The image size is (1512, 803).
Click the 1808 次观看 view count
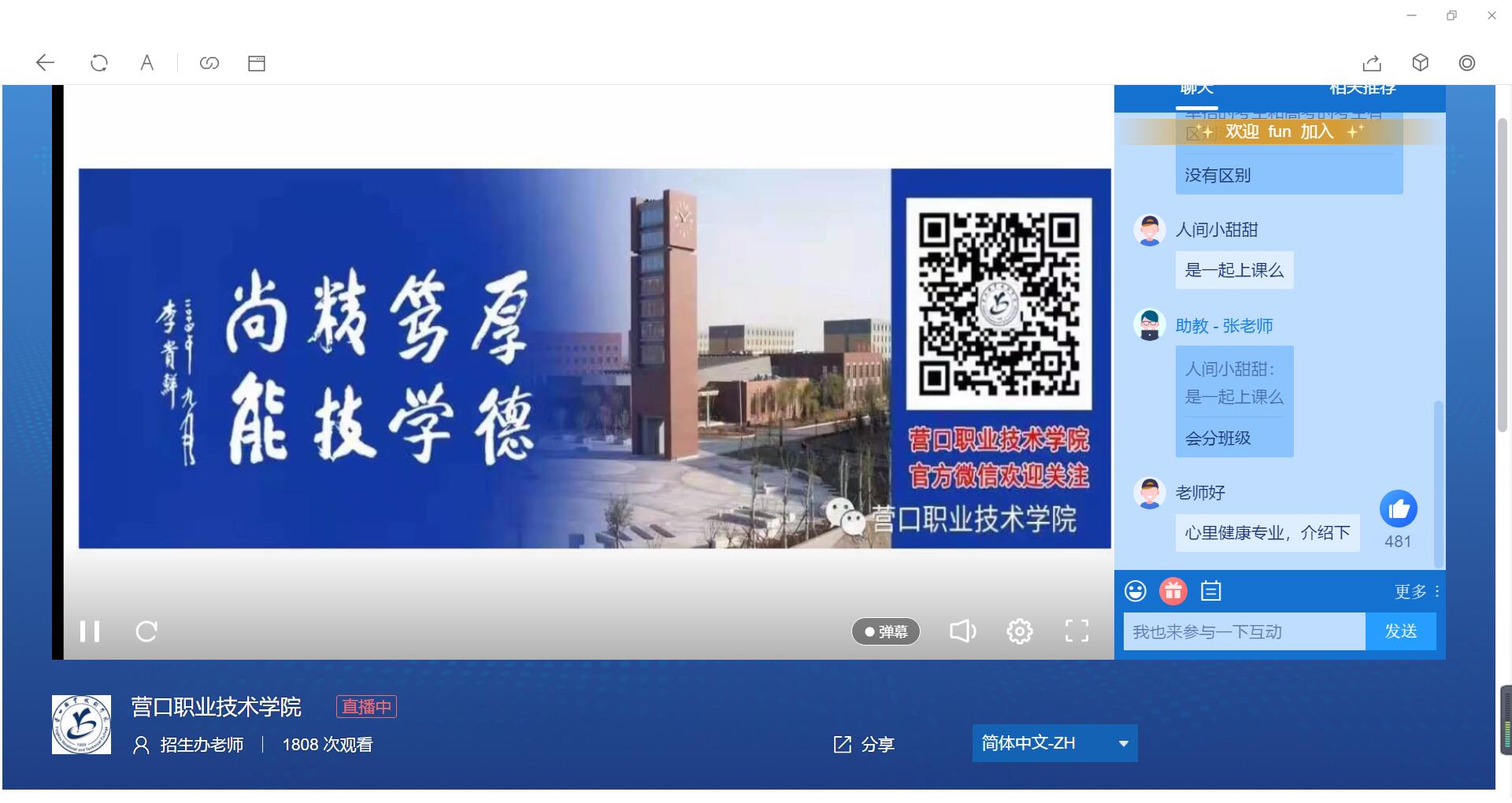coord(328,745)
